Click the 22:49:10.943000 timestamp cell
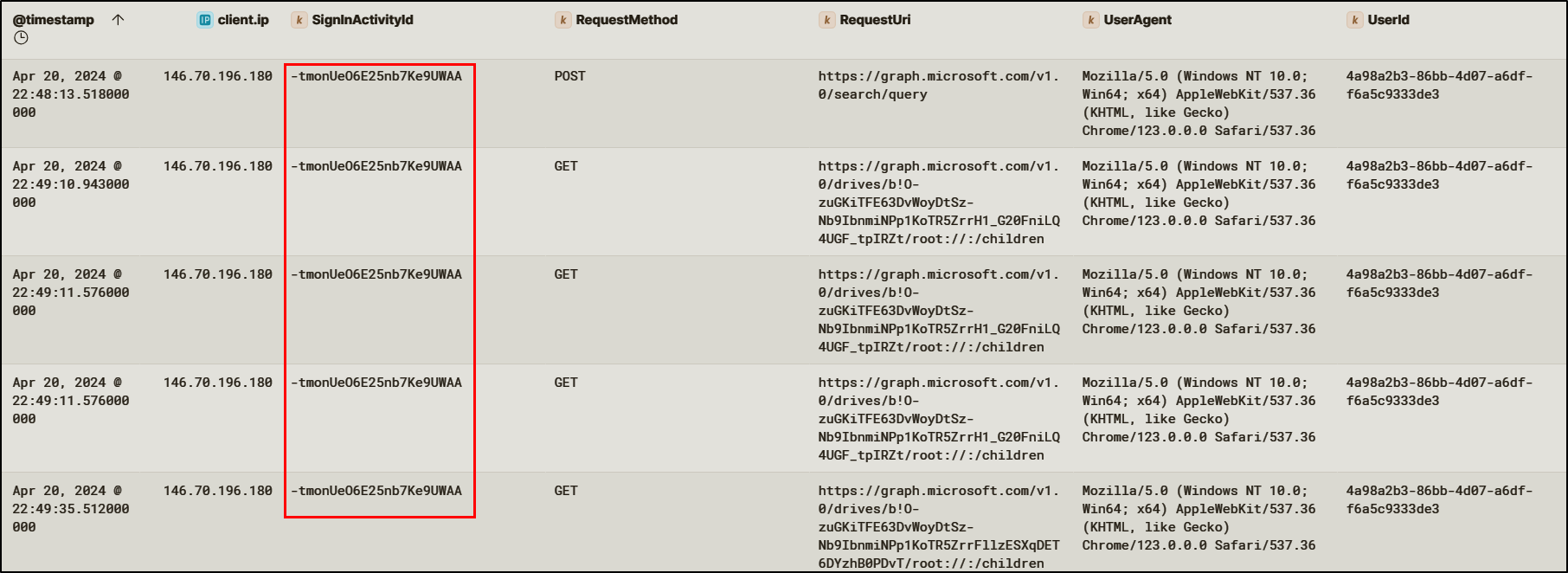The height and width of the screenshot is (573, 1568). point(71,184)
